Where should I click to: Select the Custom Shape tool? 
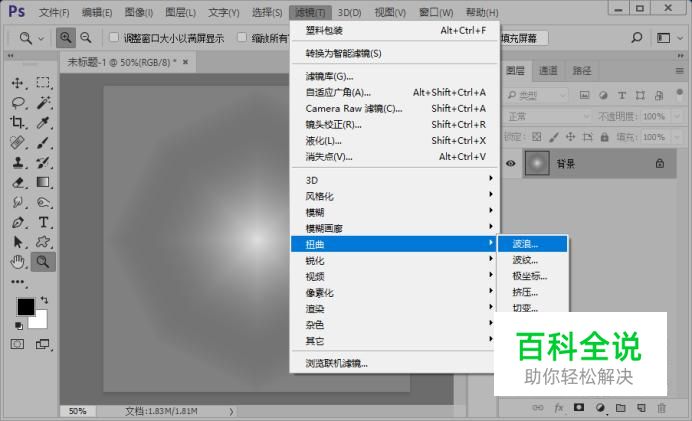(43, 242)
